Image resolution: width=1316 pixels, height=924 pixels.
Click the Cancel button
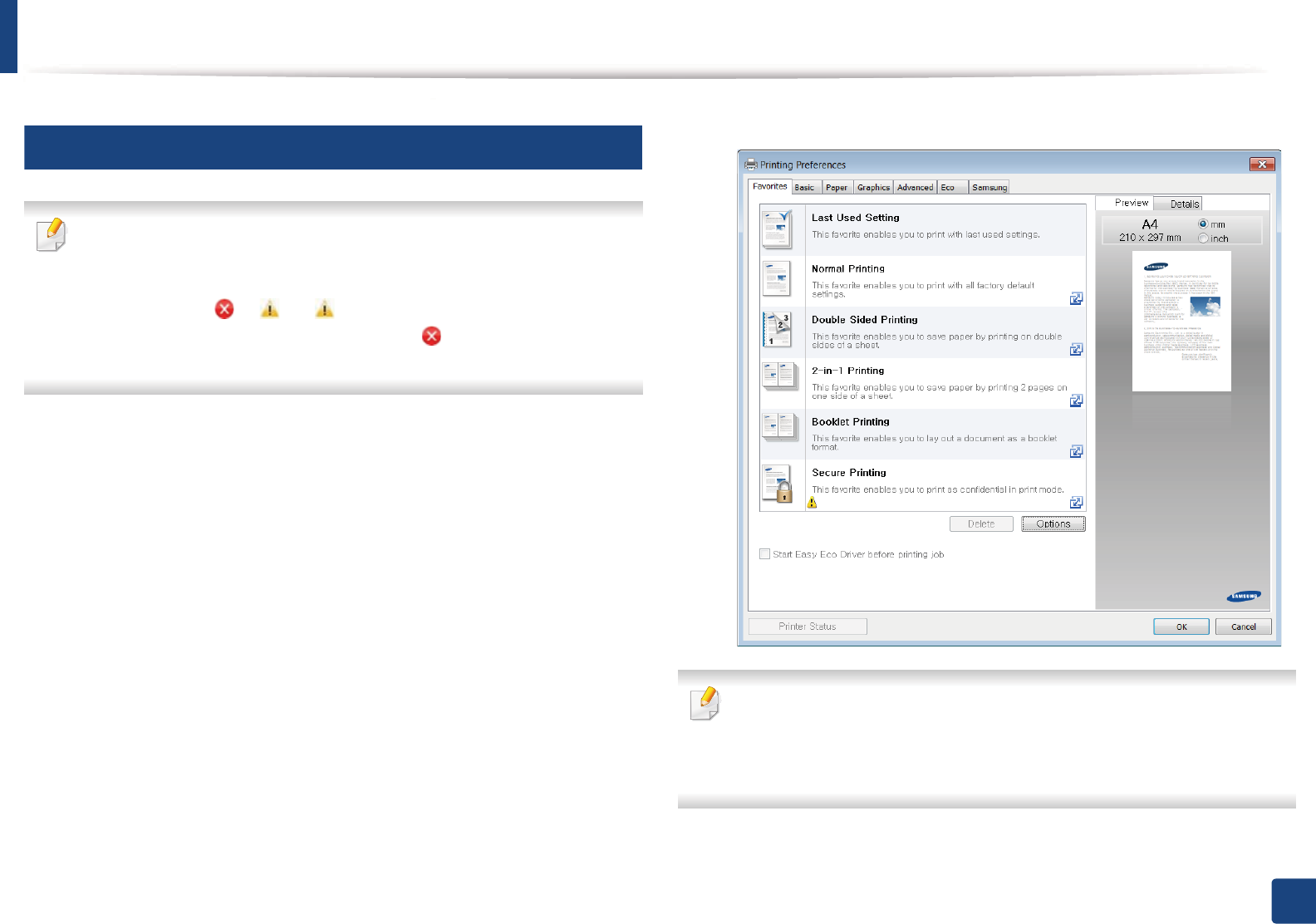(1244, 627)
